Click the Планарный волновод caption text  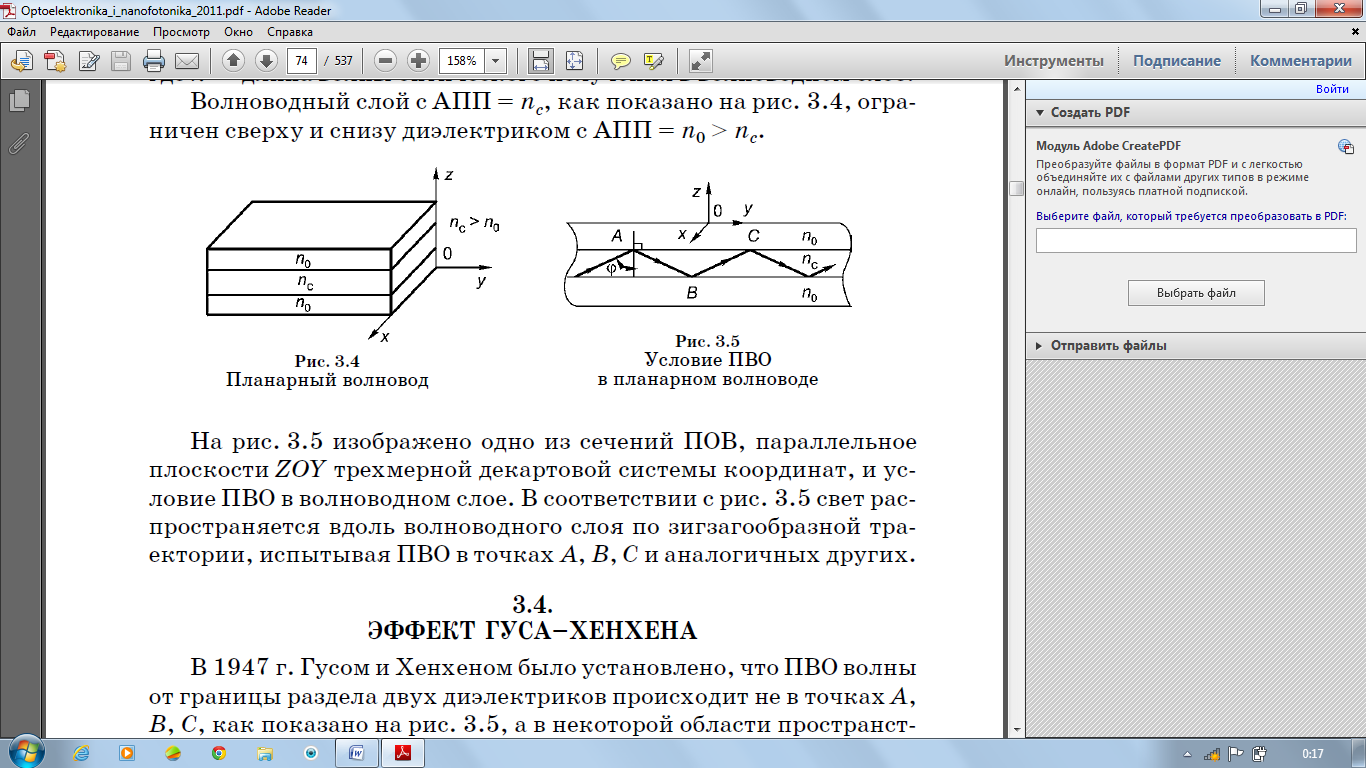click(x=327, y=381)
